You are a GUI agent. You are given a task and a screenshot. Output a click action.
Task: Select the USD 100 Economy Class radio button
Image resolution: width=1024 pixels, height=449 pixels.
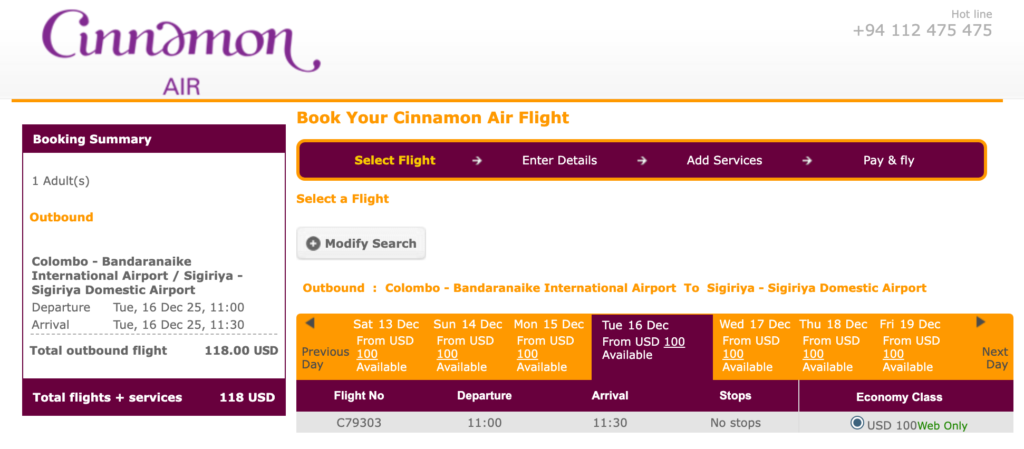[857, 424]
